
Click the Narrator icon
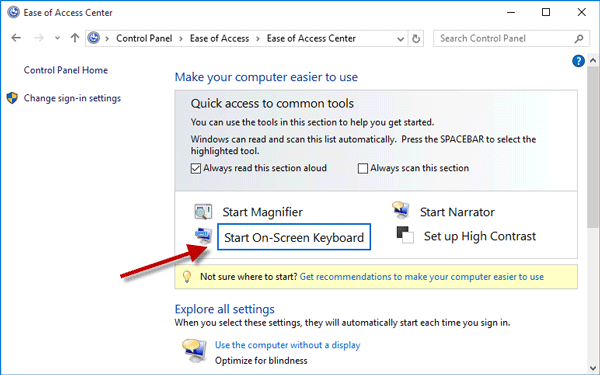coord(401,210)
